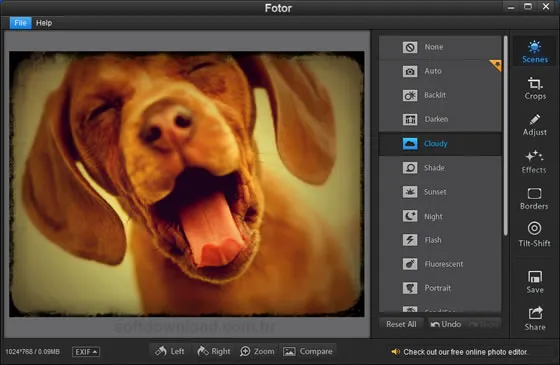Select the Cloudy scene icon
This screenshot has height=365, width=560.
(x=410, y=144)
